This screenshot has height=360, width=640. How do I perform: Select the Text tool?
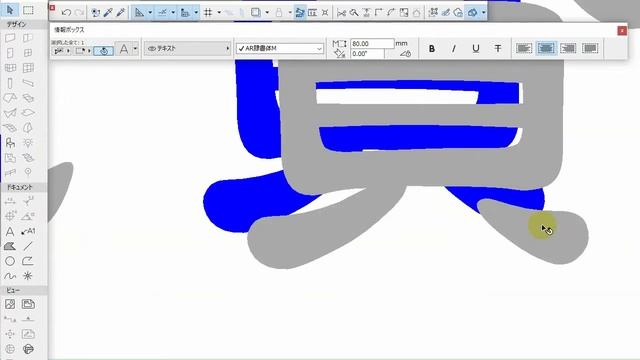pyautogui.click(x=10, y=231)
